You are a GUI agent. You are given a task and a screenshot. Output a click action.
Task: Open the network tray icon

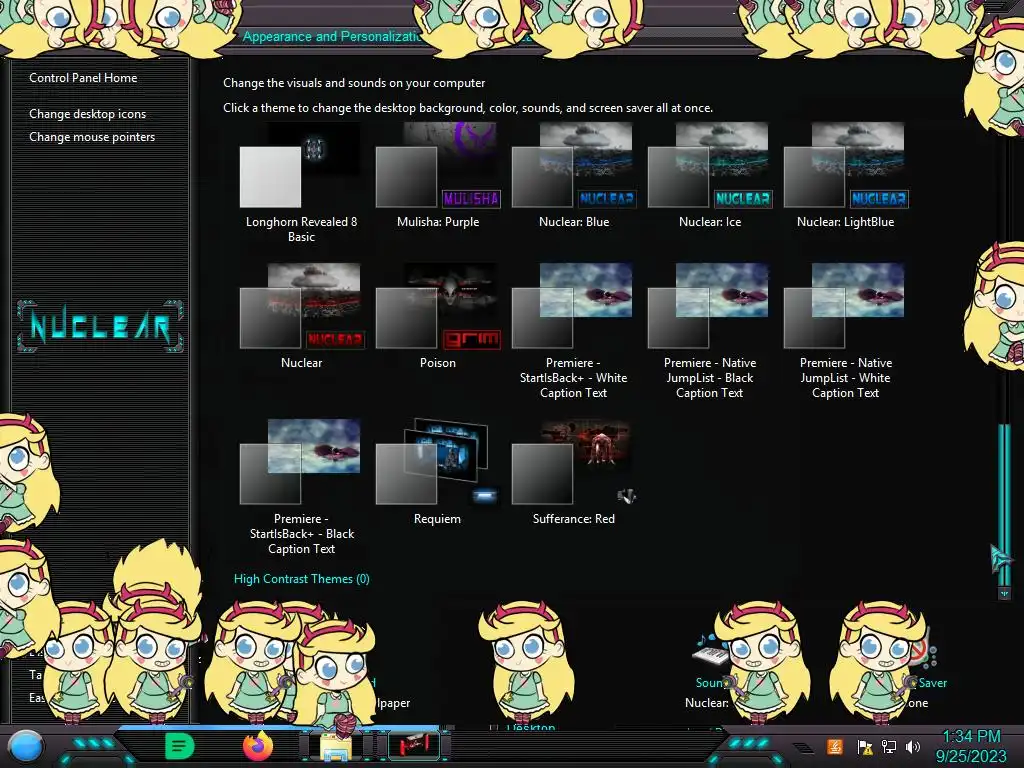(x=889, y=746)
